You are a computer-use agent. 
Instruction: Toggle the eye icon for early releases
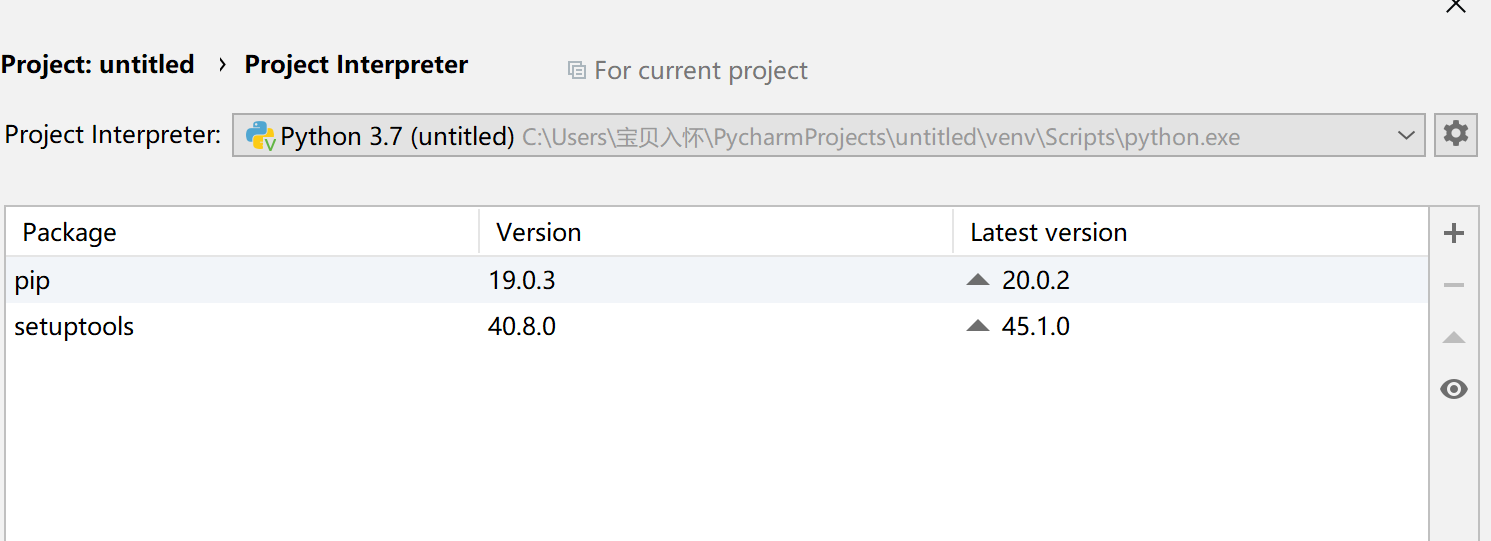coord(1454,389)
